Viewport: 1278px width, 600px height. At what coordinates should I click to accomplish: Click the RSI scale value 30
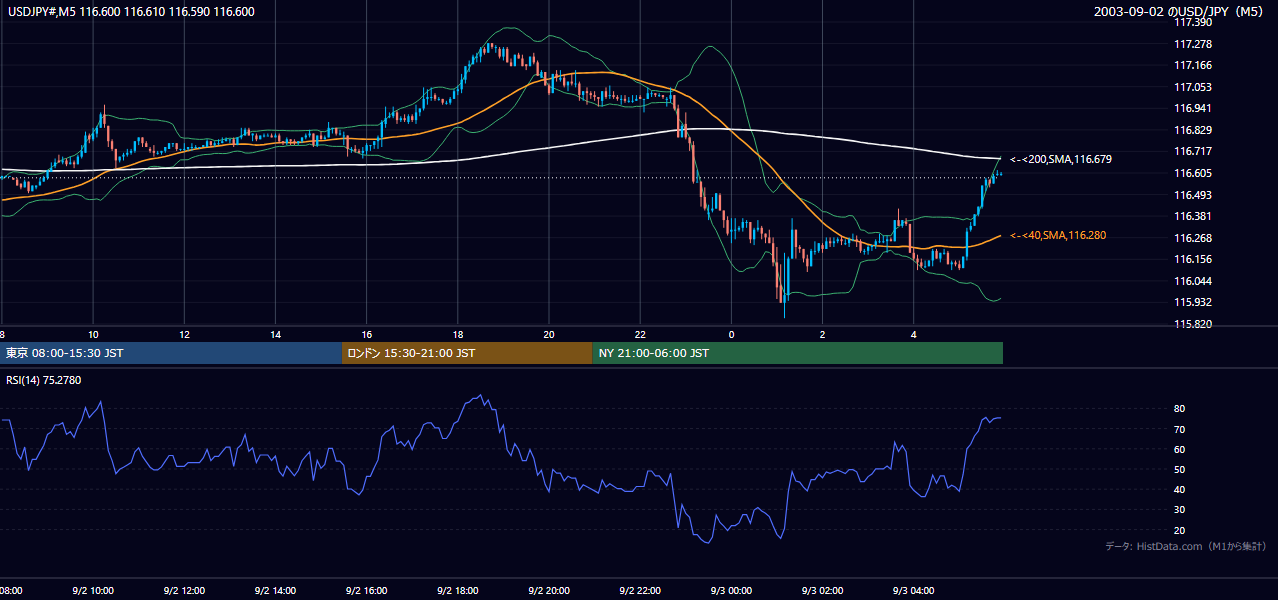click(1180, 509)
